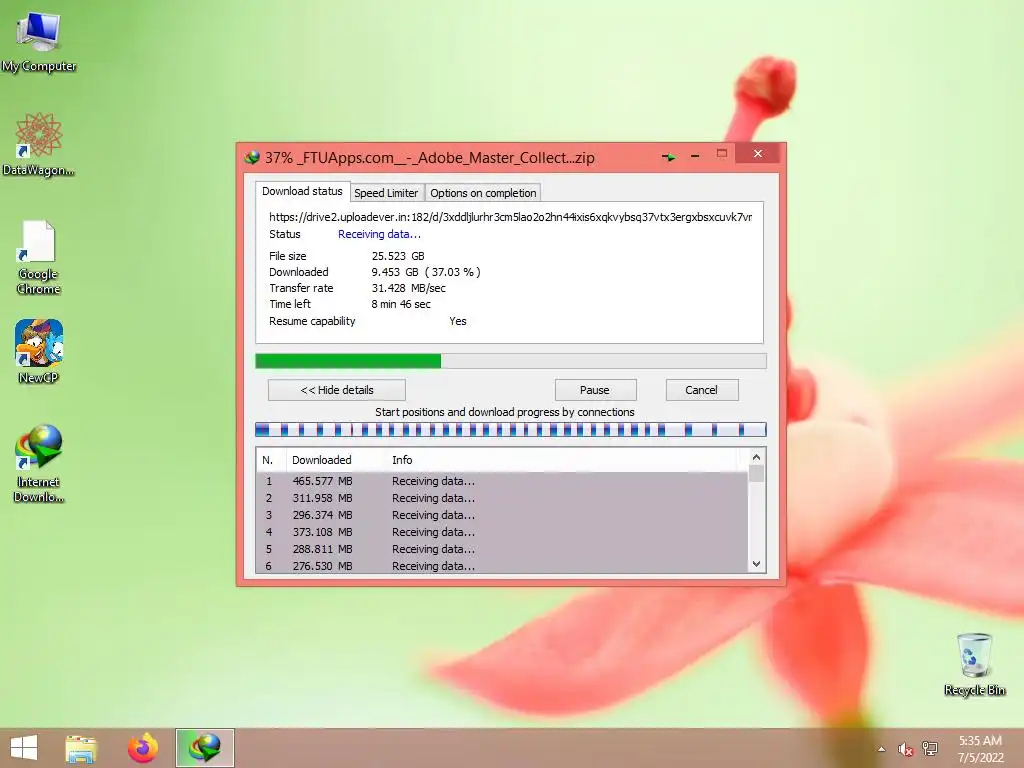Switch to Download status tab
This screenshot has height=768, width=1024.
tap(302, 191)
